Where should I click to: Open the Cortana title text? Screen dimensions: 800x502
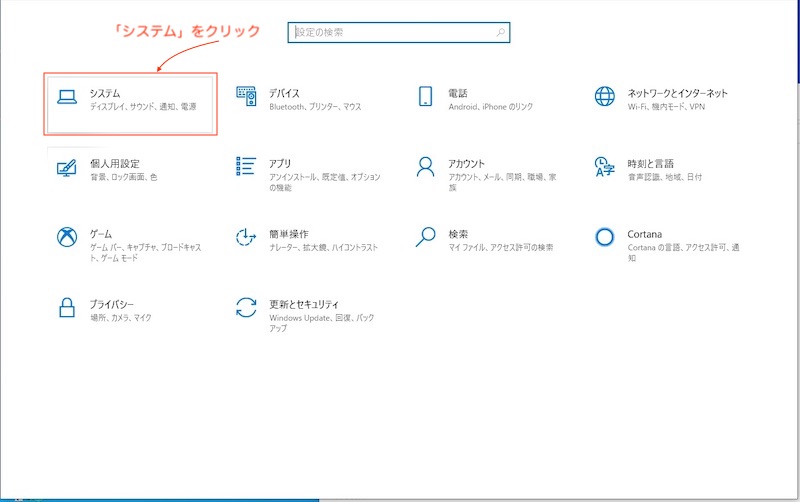[x=644, y=234]
